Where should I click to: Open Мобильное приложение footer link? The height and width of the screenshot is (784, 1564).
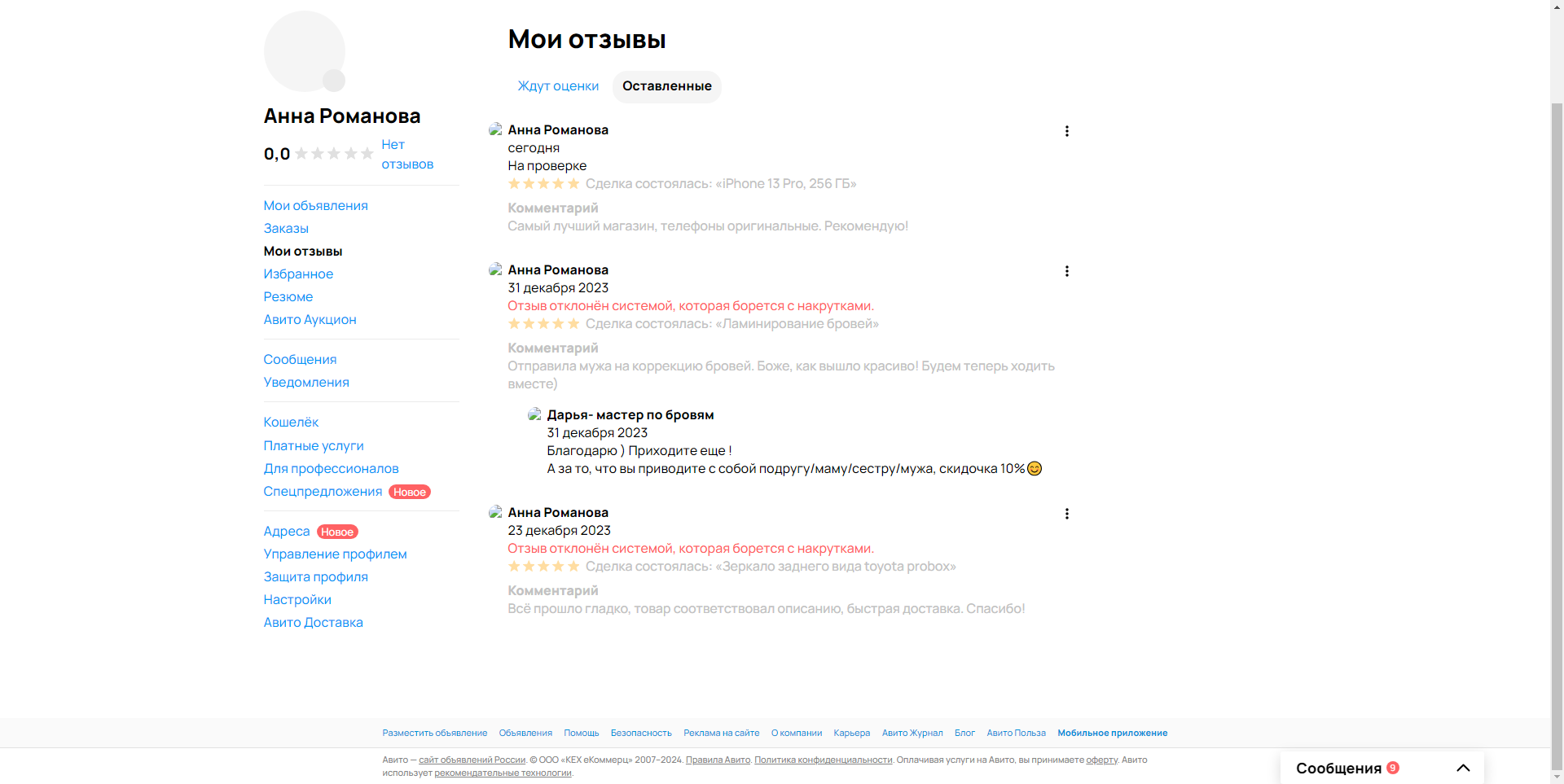[x=1112, y=733]
